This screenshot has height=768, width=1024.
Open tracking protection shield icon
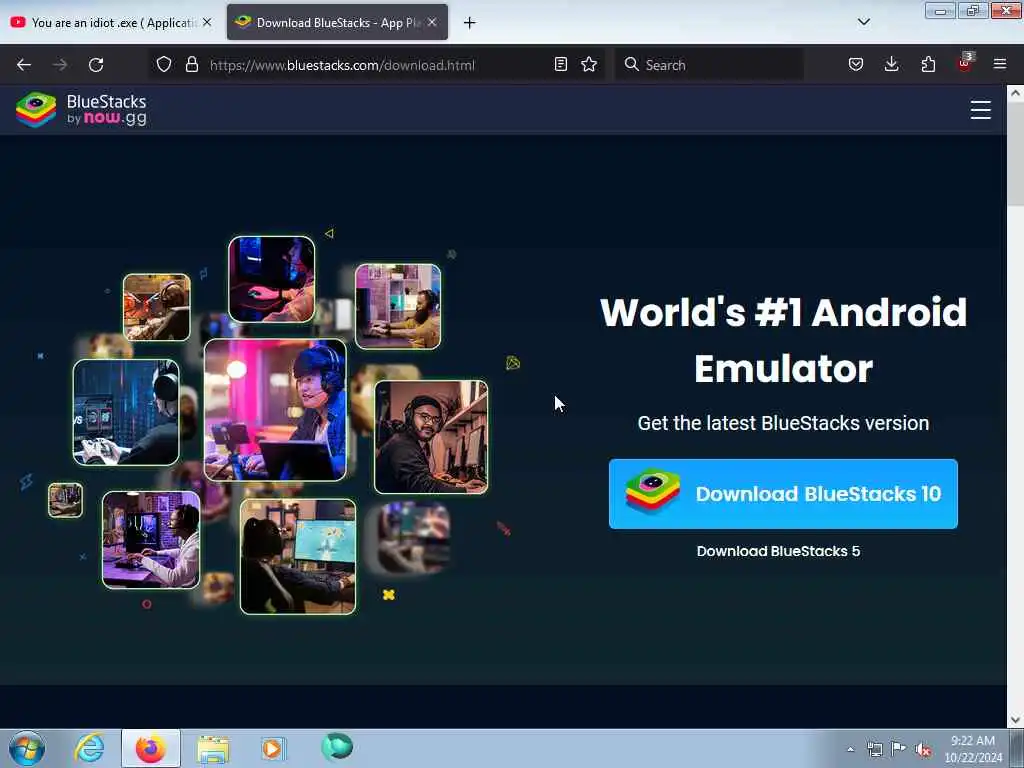[164, 65]
